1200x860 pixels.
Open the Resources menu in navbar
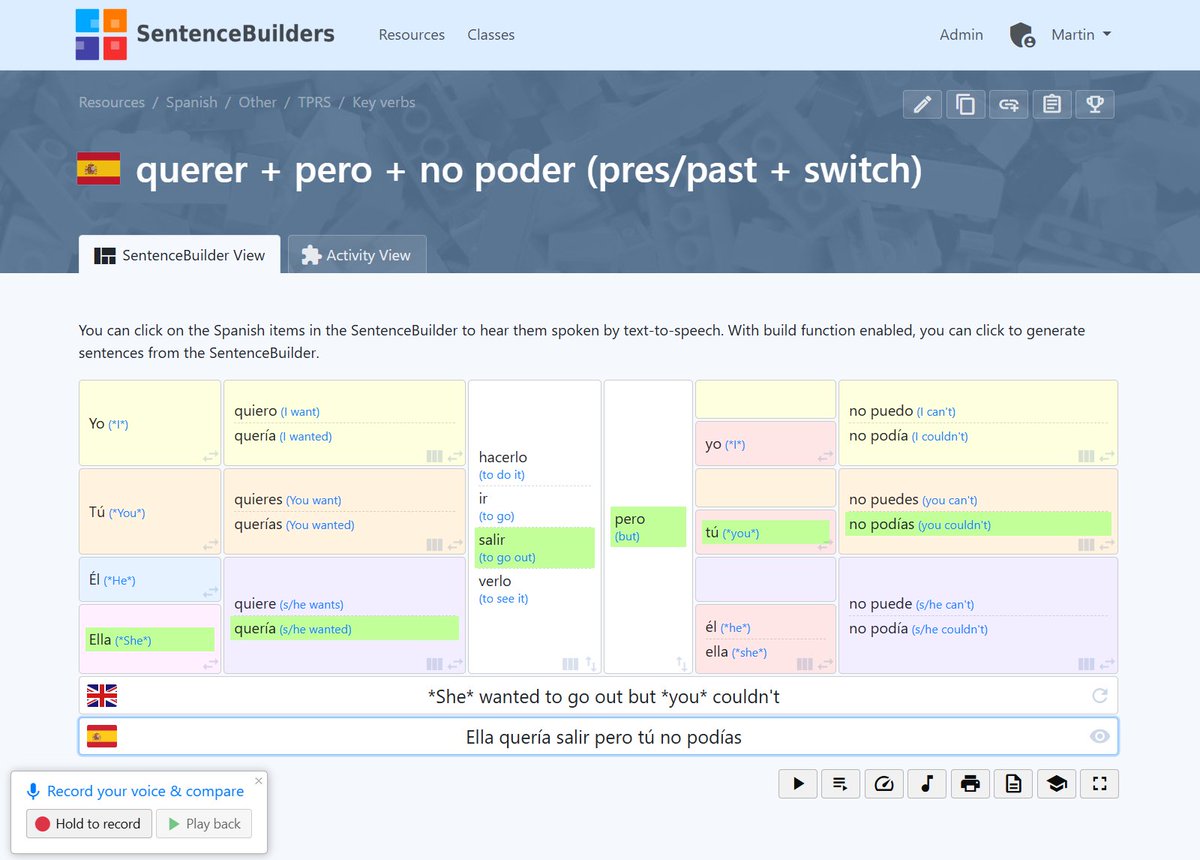click(411, 35)
